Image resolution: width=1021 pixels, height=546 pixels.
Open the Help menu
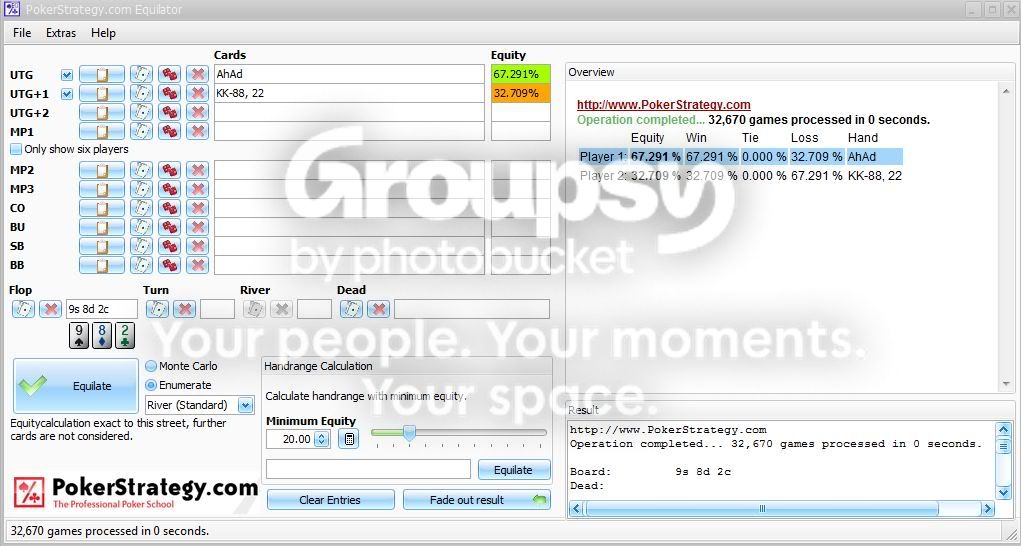104,33
